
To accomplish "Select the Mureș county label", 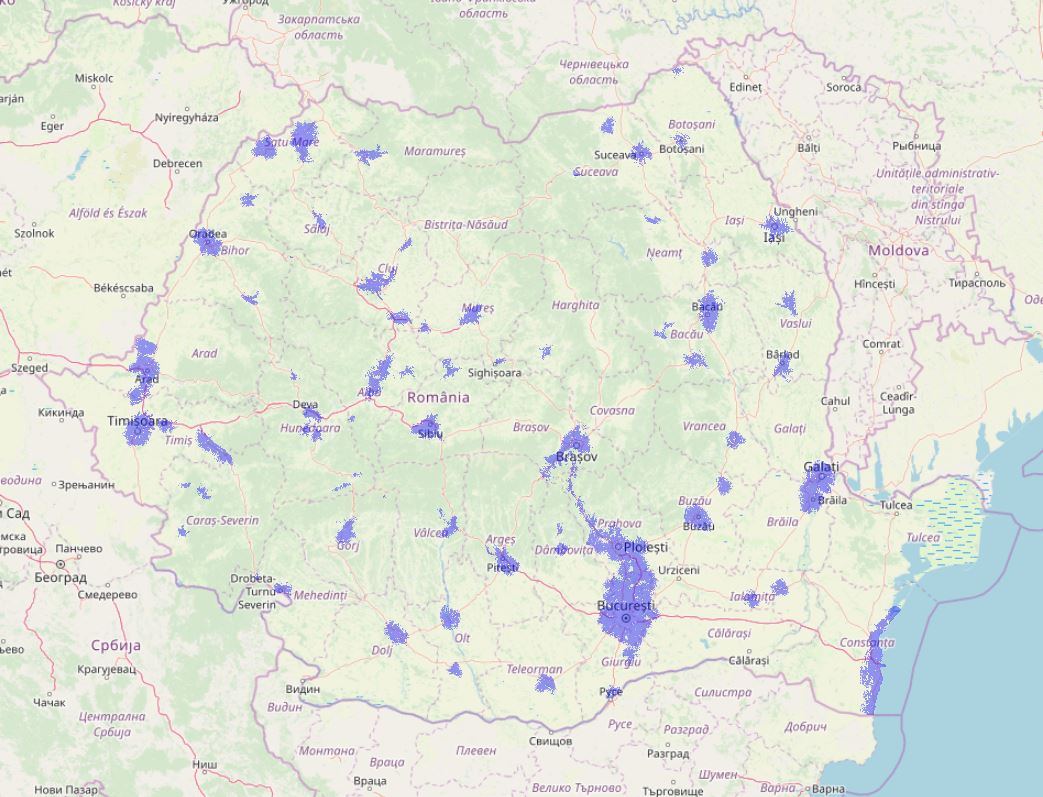I will pyautogui.click(x=478, y=308).
